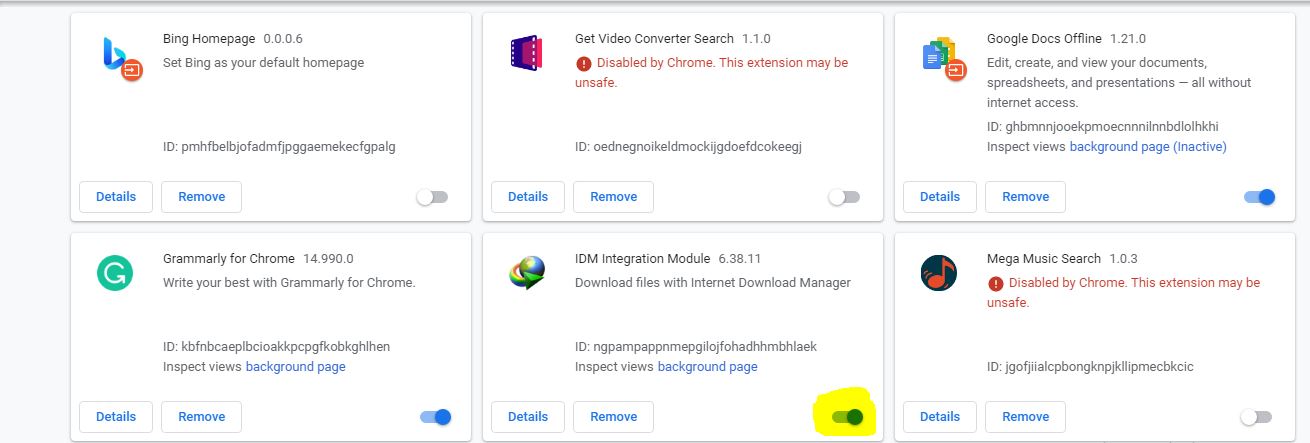This screenshot has height=443, width=1310.
Task: Click red warning icon on Mega Music Search
Action: 995,283
